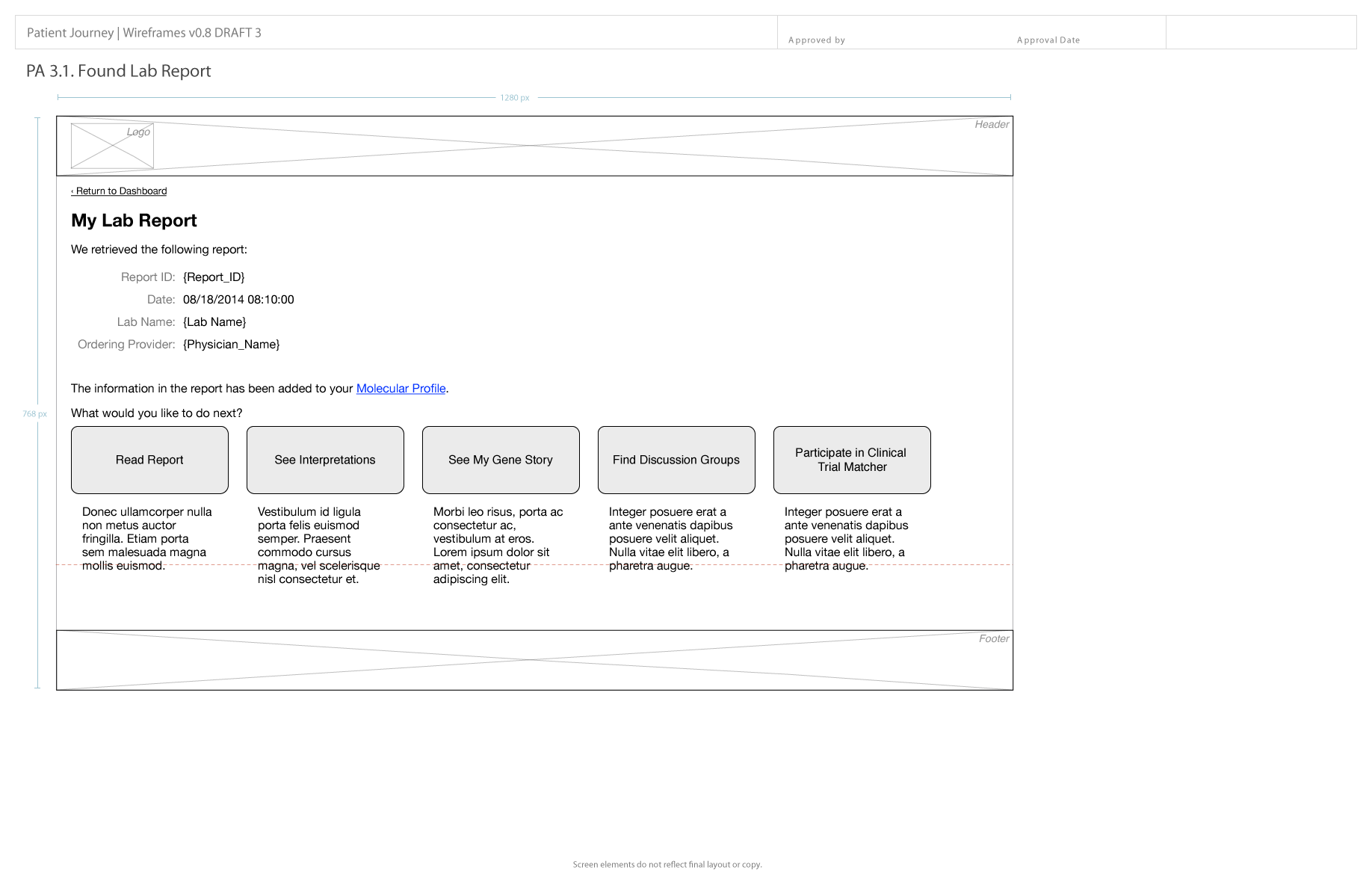Click the Return to Dashboard link
This screenshot has width=1372, height=888.
(x=119, y=191)
